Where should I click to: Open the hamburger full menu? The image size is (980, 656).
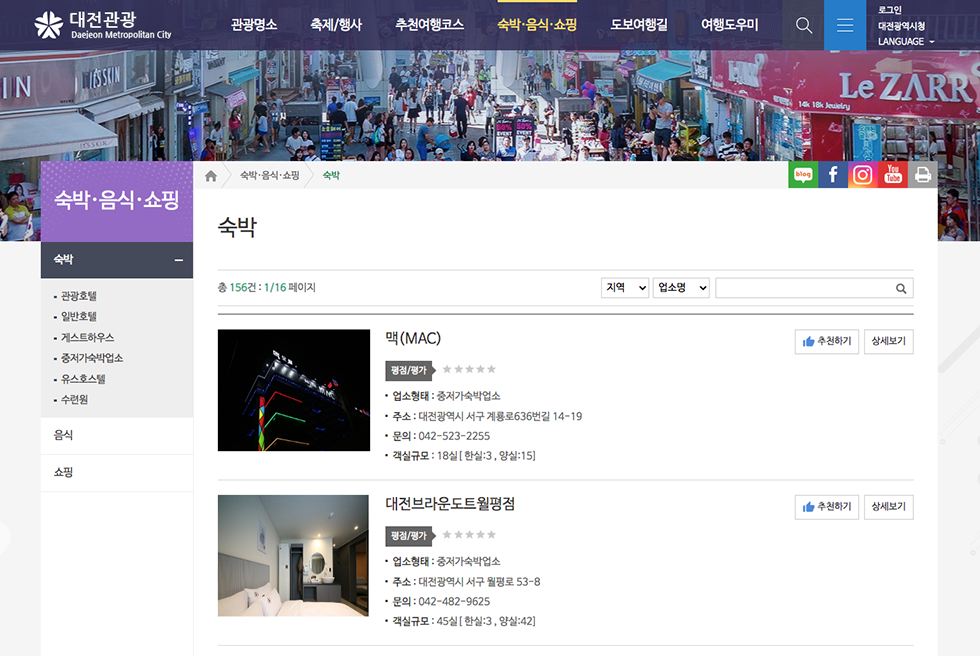coord(845,25)
